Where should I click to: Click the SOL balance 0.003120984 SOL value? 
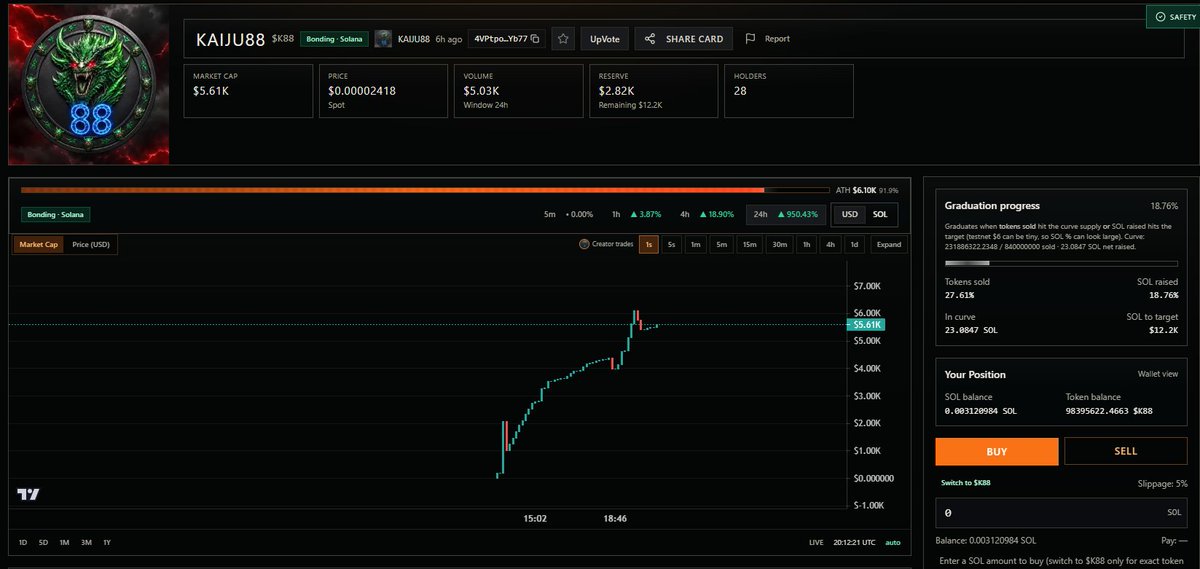click(981, 411)
